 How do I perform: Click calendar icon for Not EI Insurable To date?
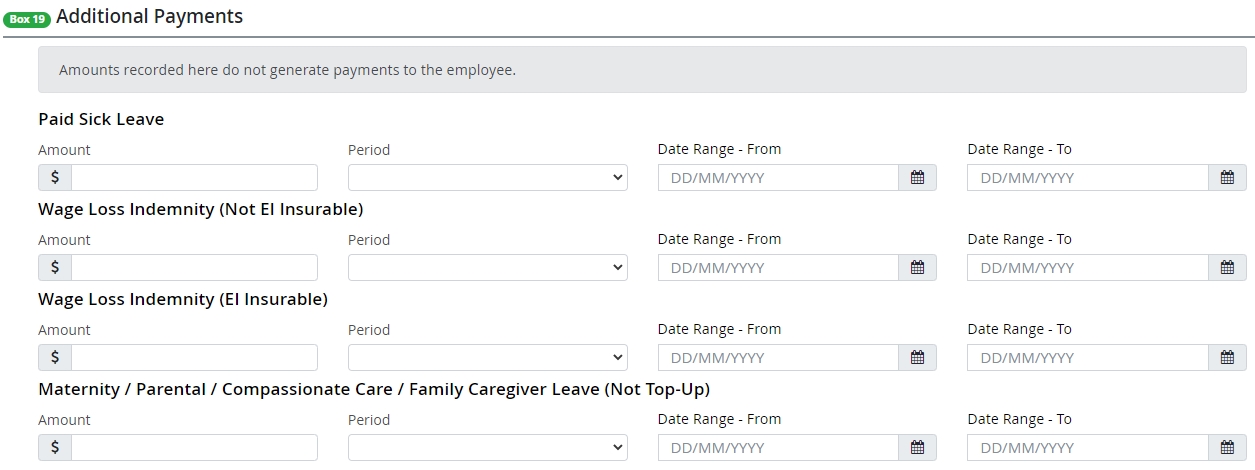pyautogui.click(x=1227, y=268)
